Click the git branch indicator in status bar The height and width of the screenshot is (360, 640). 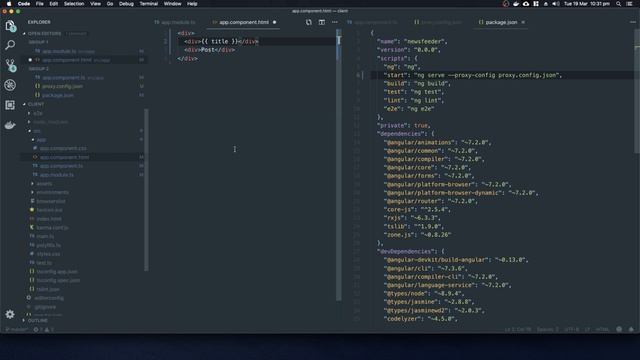16,329
